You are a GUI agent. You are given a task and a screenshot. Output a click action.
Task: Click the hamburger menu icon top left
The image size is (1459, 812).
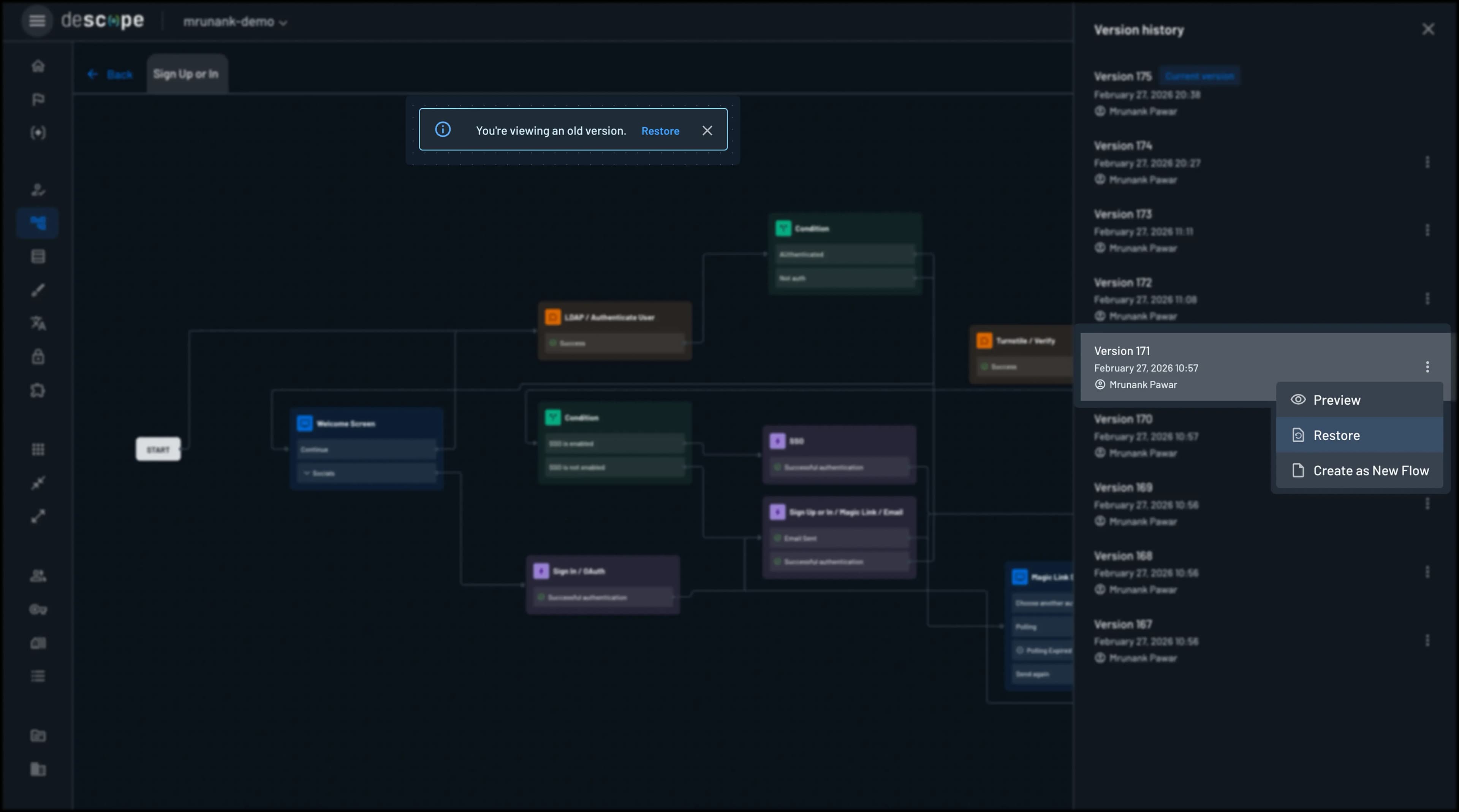click(36, 21)
